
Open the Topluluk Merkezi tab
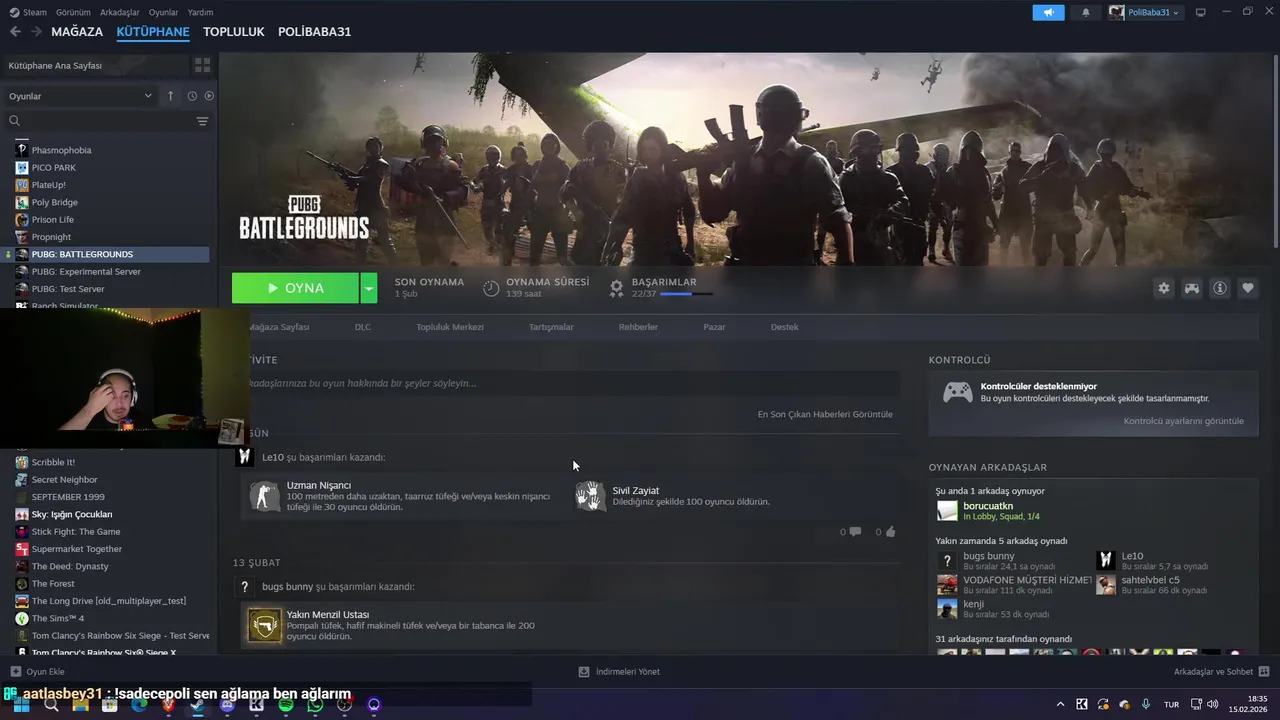tap(450, 327)
